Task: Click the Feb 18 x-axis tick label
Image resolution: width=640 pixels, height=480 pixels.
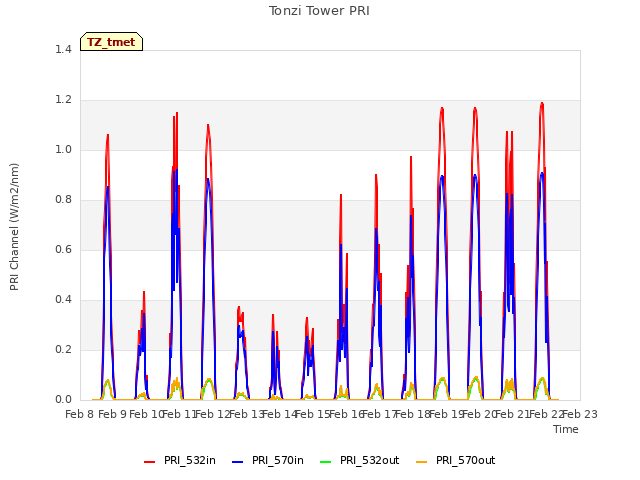Action: click(413, 414)
